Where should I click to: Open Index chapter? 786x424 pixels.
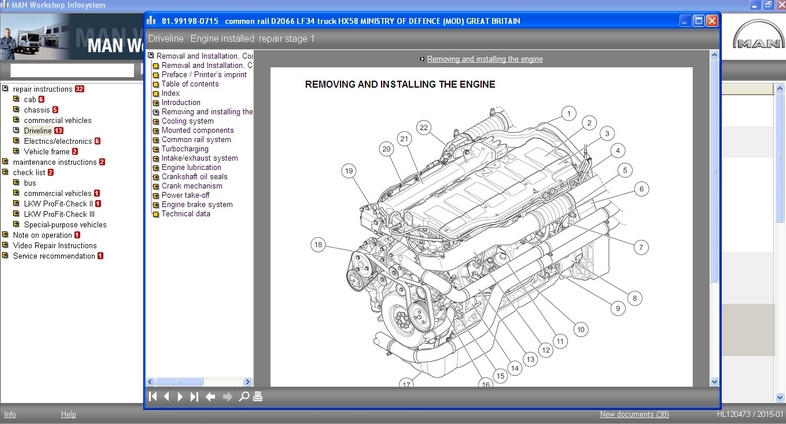[x=170, y=93]
